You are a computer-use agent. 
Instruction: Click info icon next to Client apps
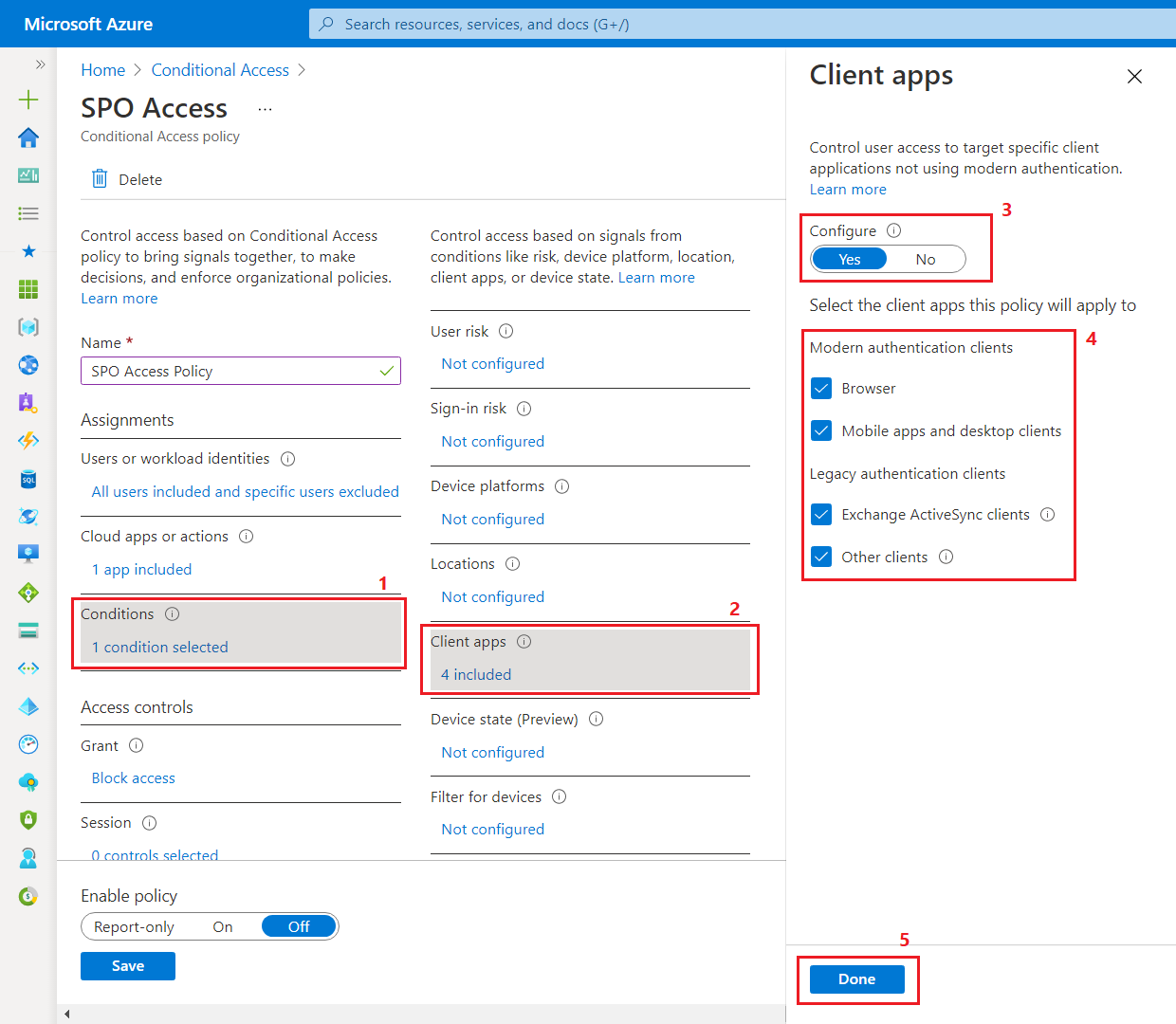pyautogui.click(x=524, y=642)
